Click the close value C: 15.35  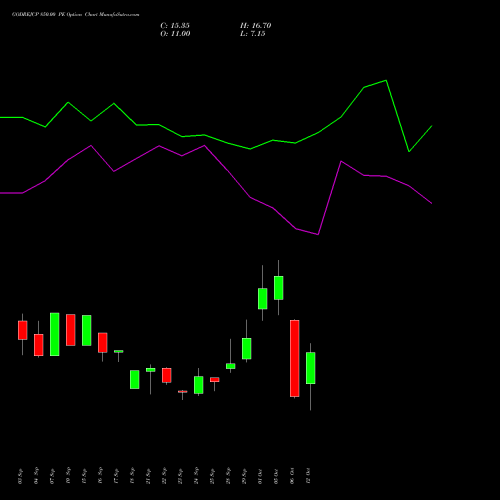(175, 26)
